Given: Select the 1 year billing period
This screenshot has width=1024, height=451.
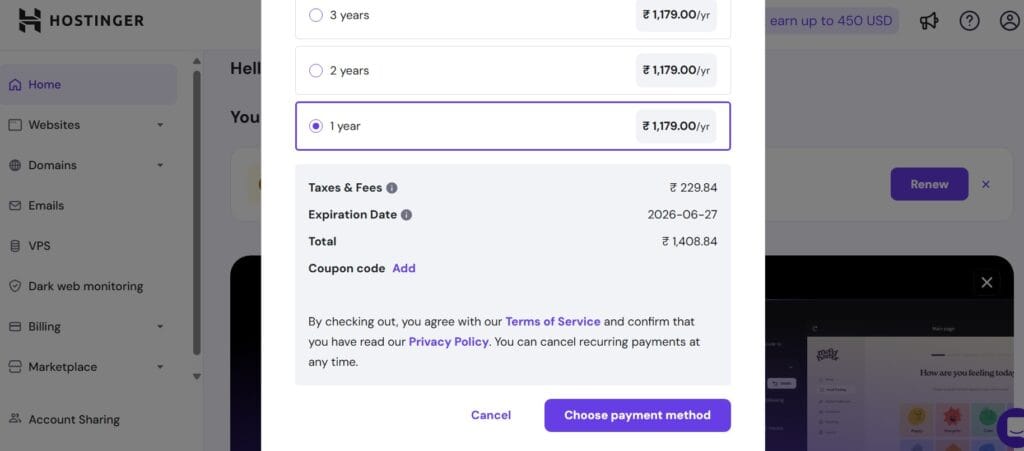Looking at the screenshot, I should (513, 126).
